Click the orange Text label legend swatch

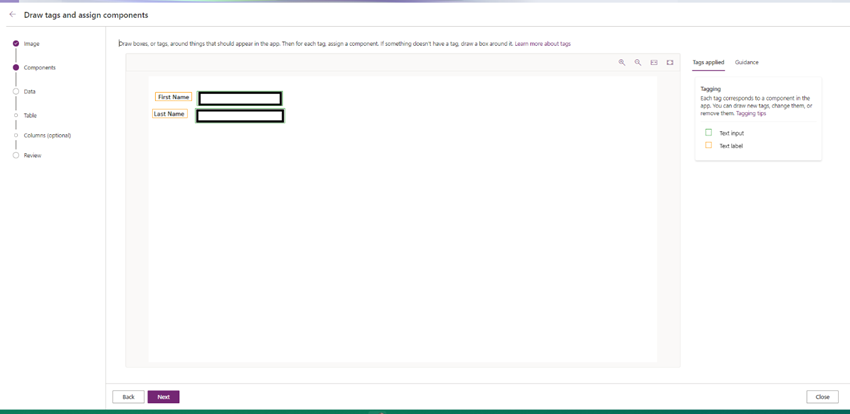(x=709, y=145)
